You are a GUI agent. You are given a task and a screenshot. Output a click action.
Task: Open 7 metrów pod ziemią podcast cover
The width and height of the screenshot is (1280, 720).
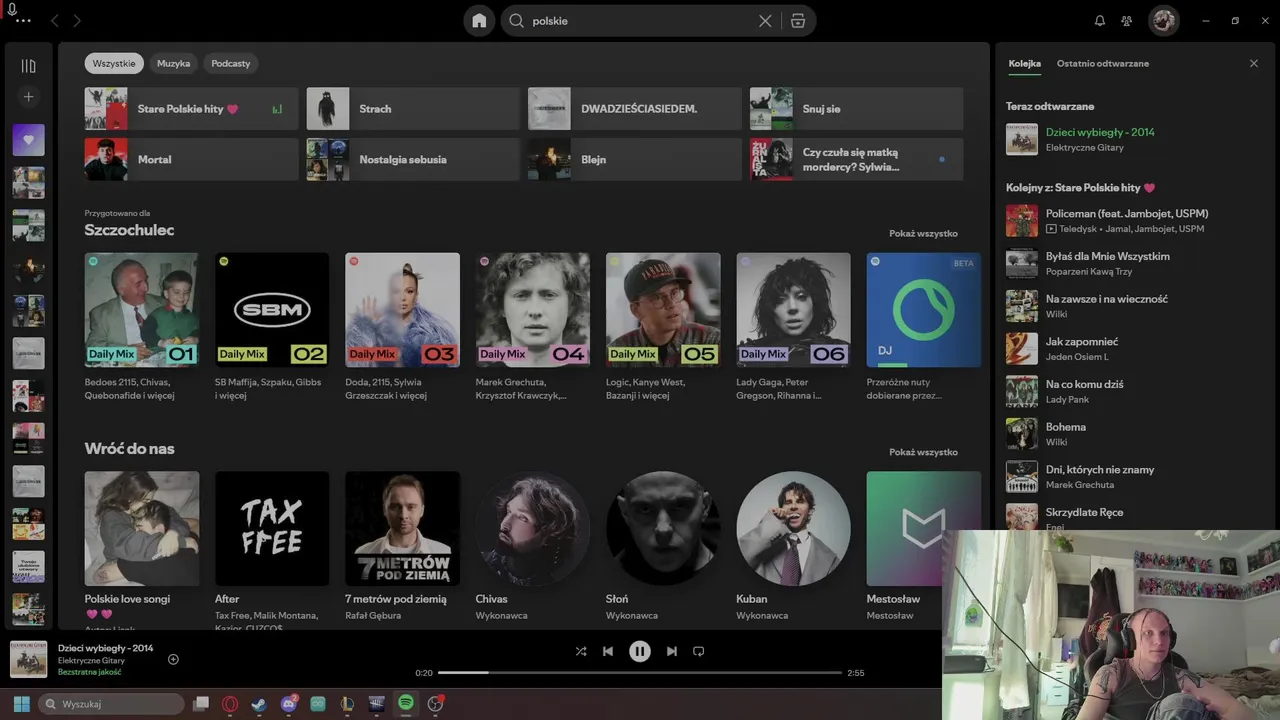(x=402, y=529)
